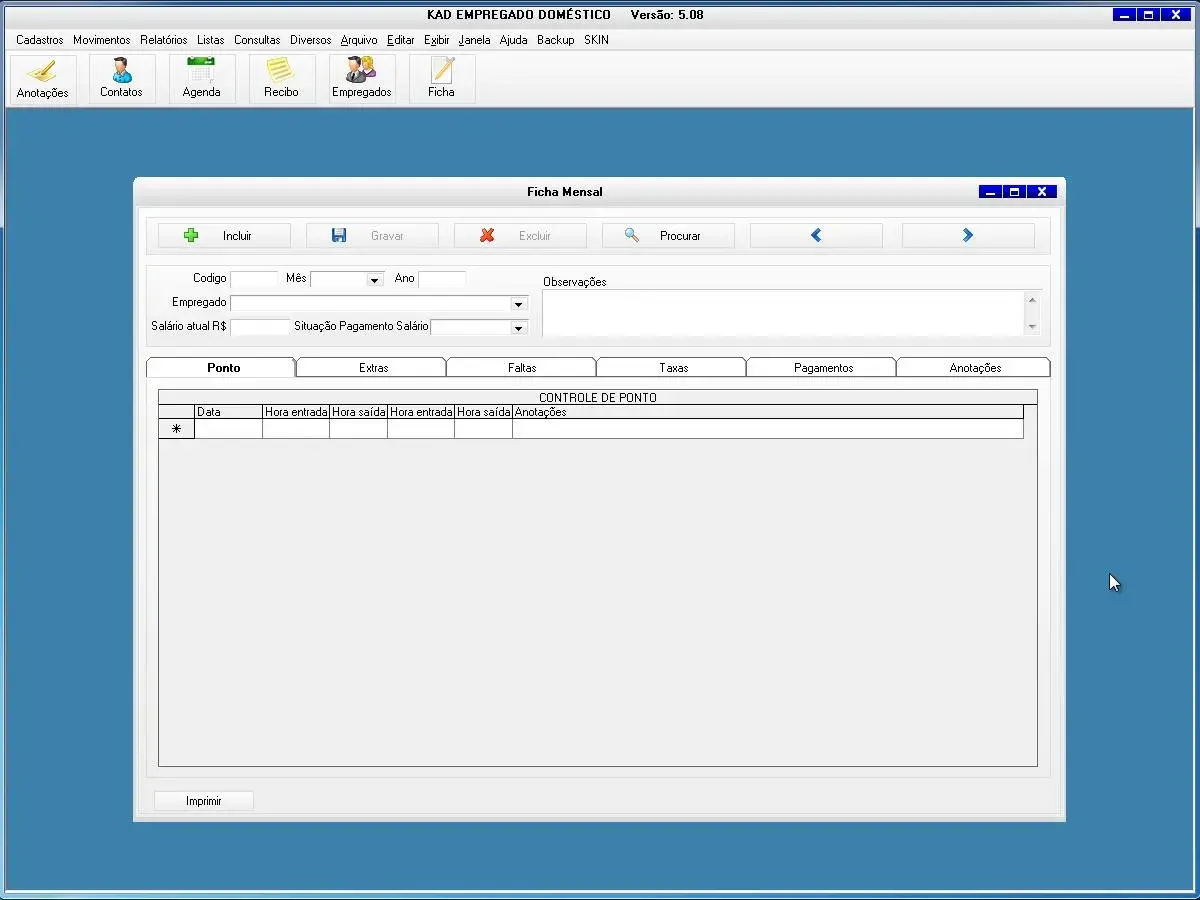Open the Cadastros menu
The width and height of the screenshot is (1200, 900).
coord(40,40)
